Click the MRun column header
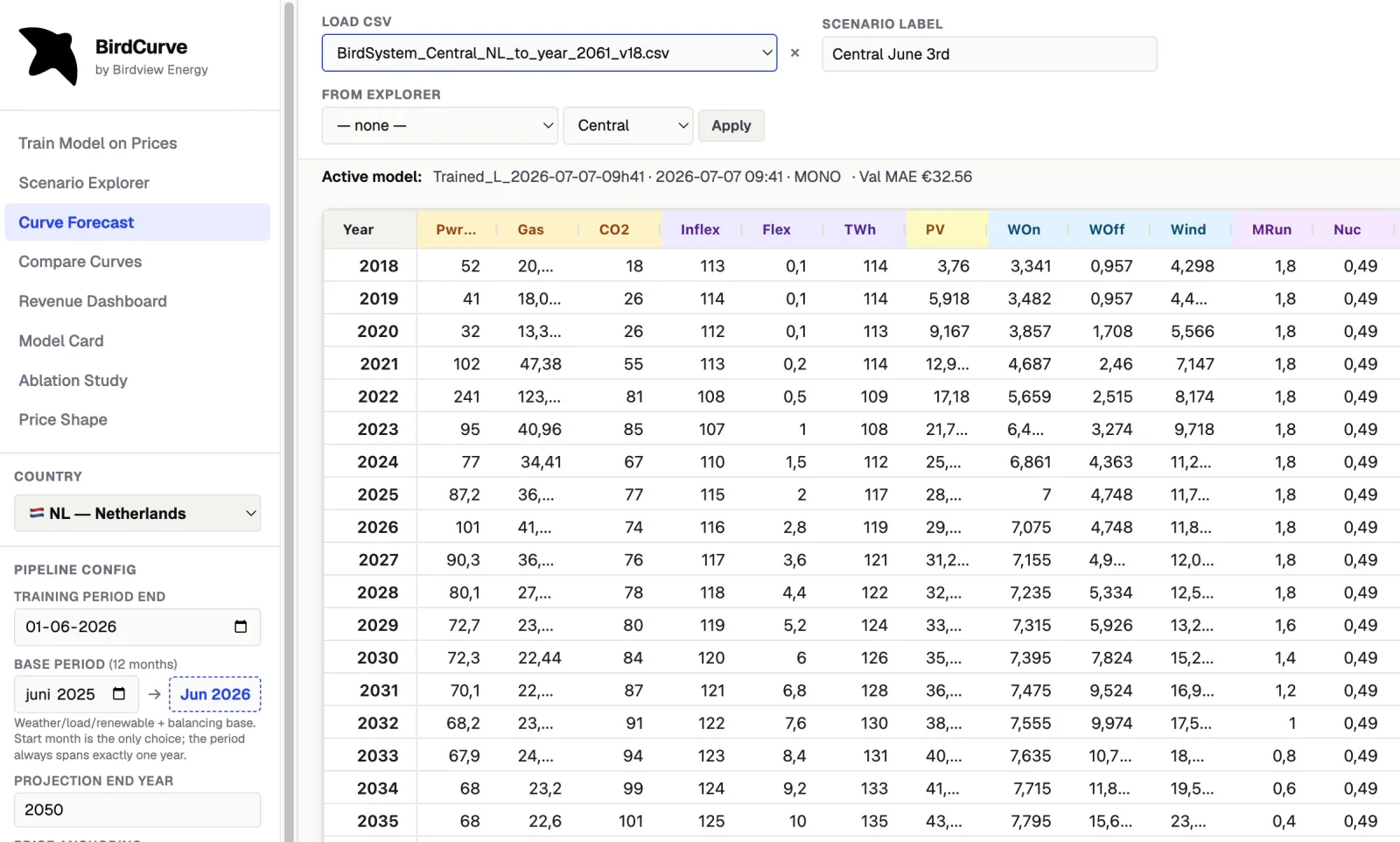The image size is (1400, 842). coord(1274,229)
